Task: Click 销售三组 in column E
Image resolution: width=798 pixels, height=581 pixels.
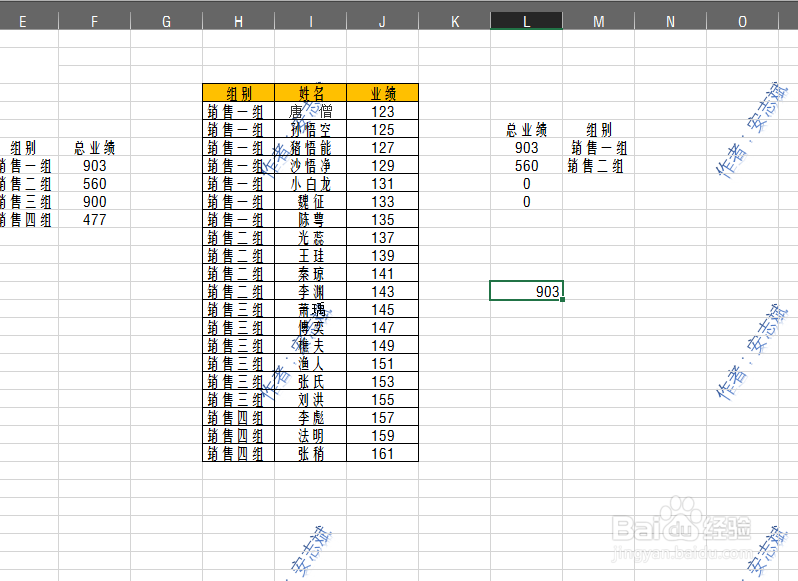Action: click(25, 201)
